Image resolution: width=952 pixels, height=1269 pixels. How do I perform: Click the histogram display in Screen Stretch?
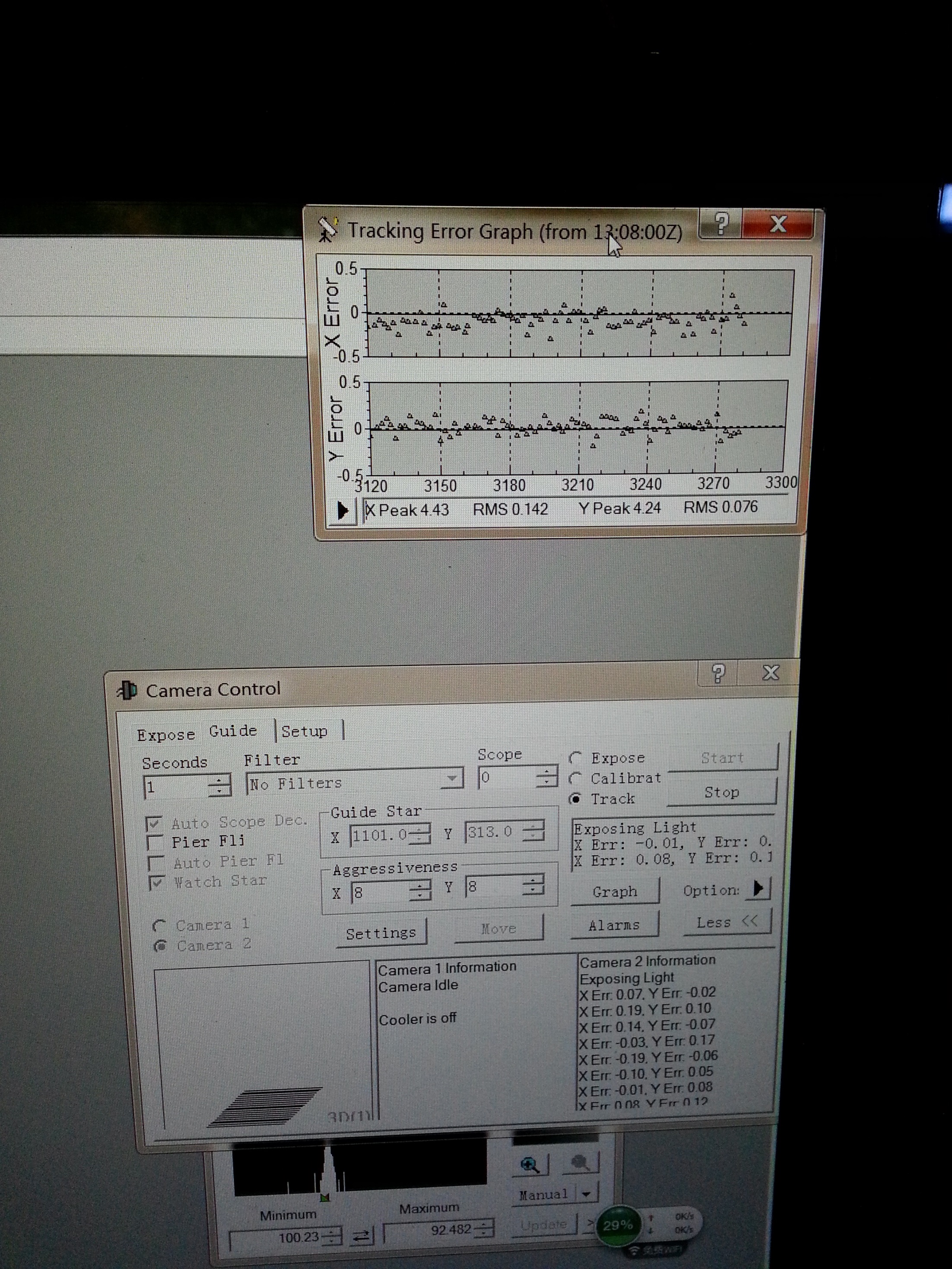pos(359,1168)
